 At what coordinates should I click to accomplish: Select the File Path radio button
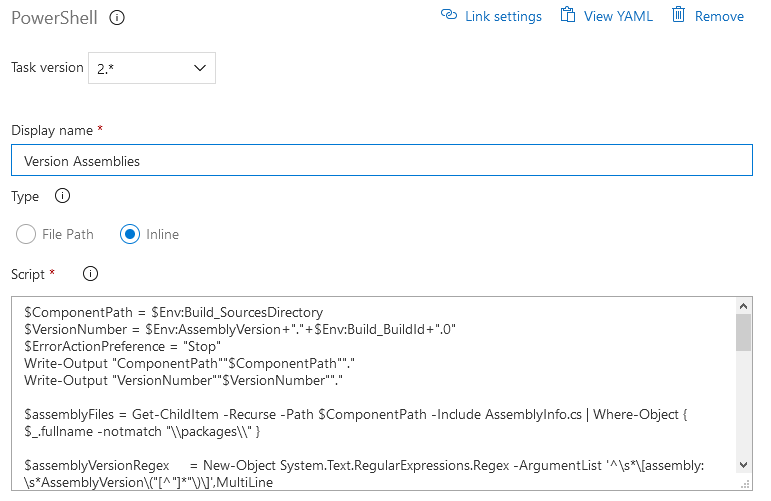coord(27,234)
